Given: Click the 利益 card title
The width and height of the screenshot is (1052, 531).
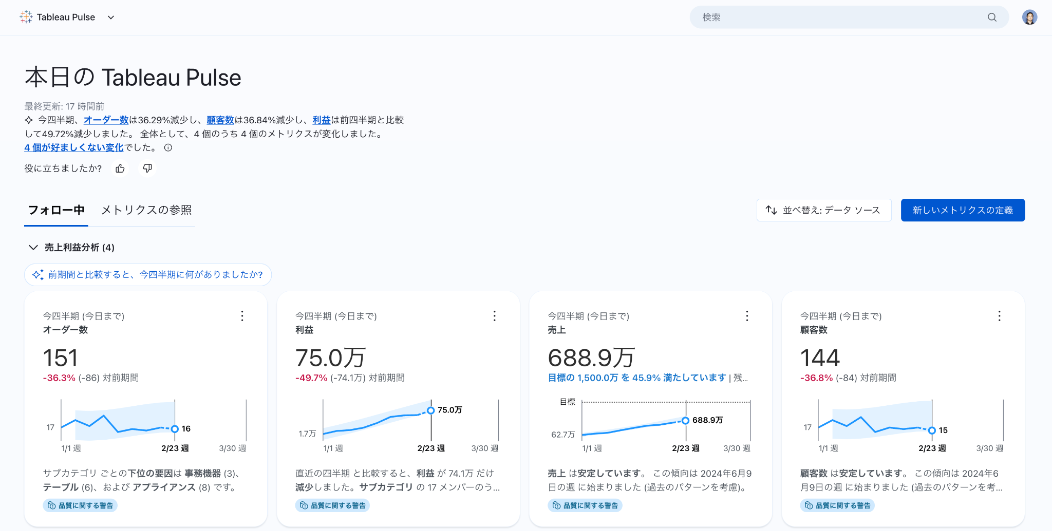Looking at the screenshot, I should click(305, 330).
